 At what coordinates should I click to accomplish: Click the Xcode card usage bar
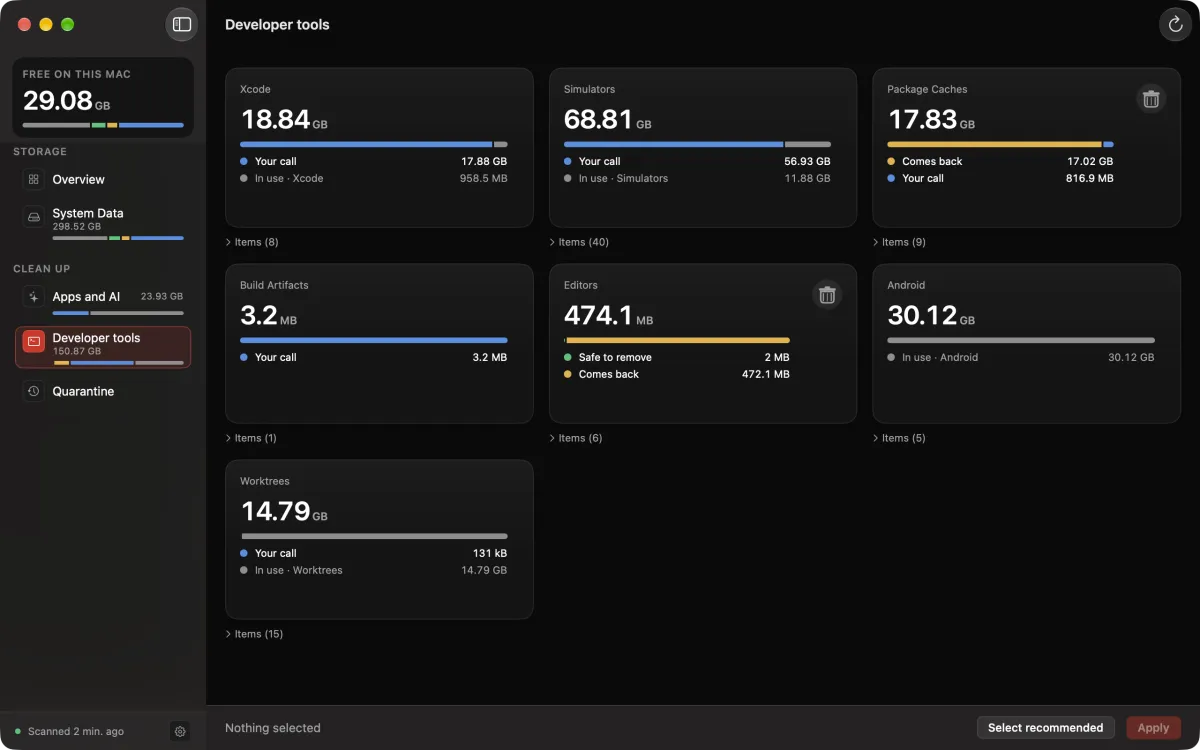(x=374, y=144)
